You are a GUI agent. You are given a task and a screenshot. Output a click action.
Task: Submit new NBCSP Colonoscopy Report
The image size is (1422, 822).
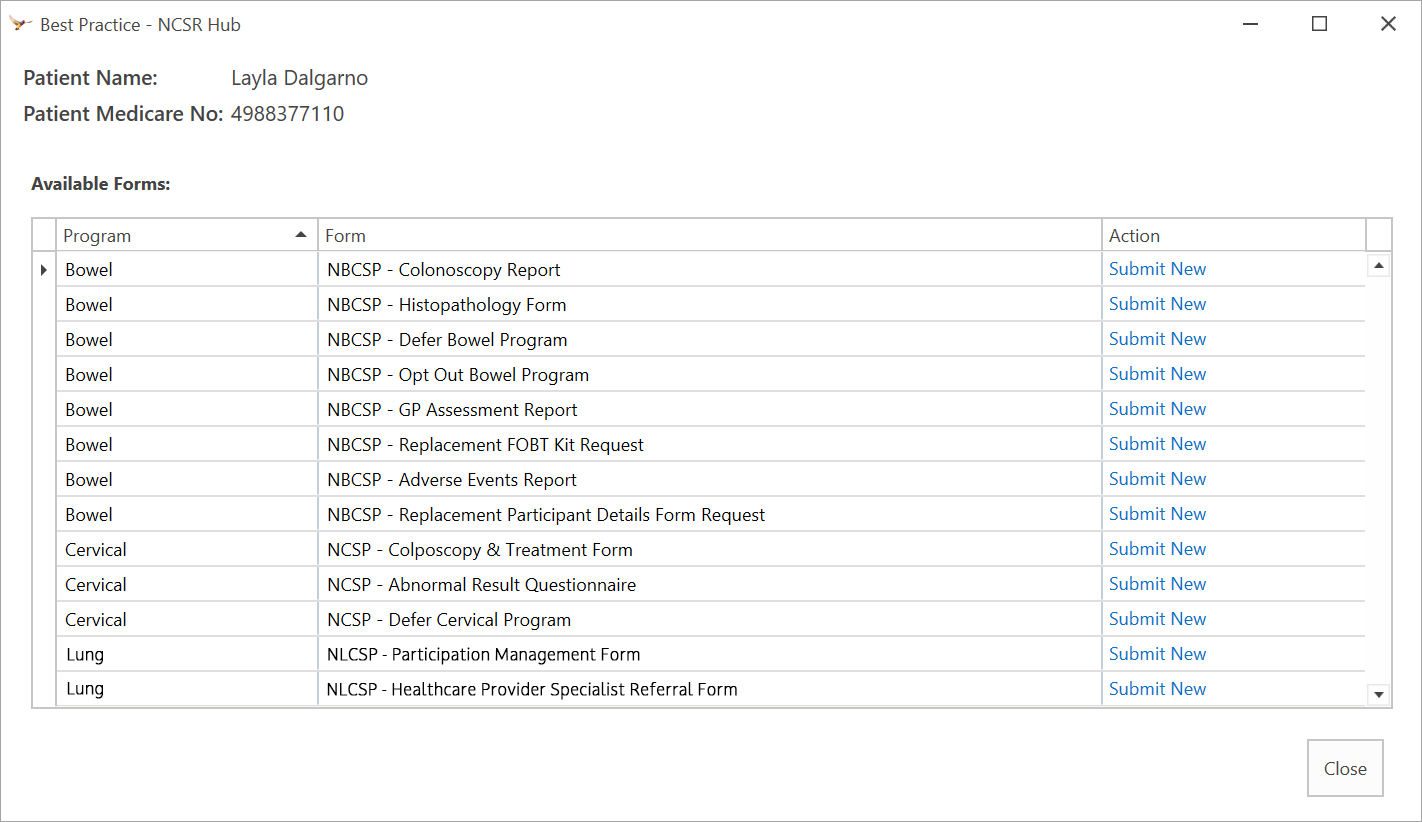(1157, 269)
